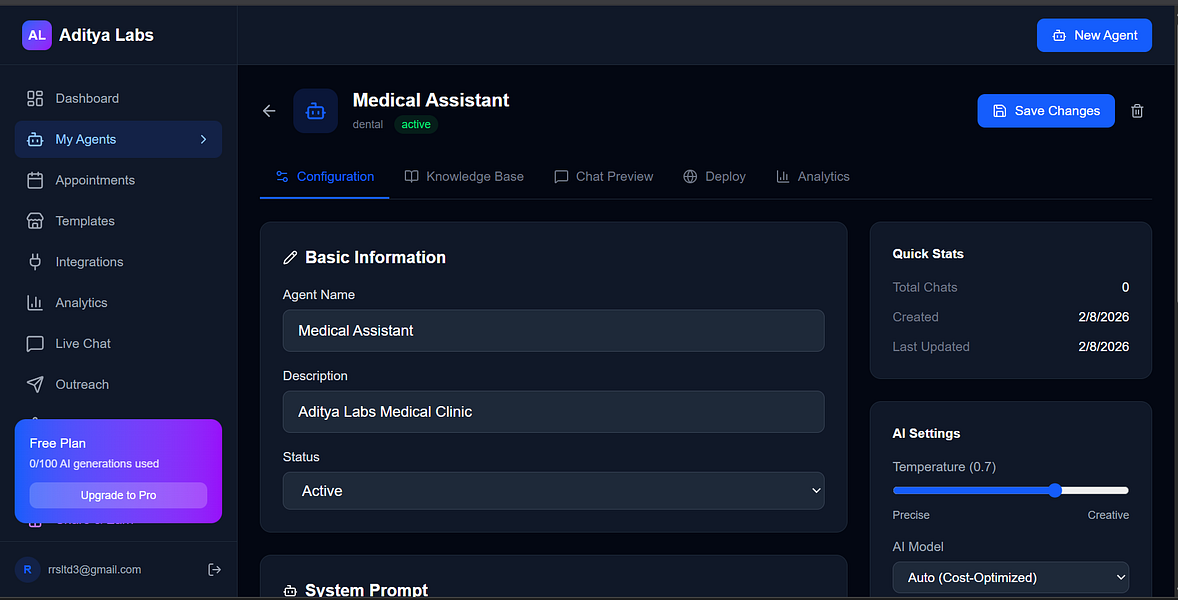
Task: Click the Appointments calendar icon
Action: click(35, 180)
